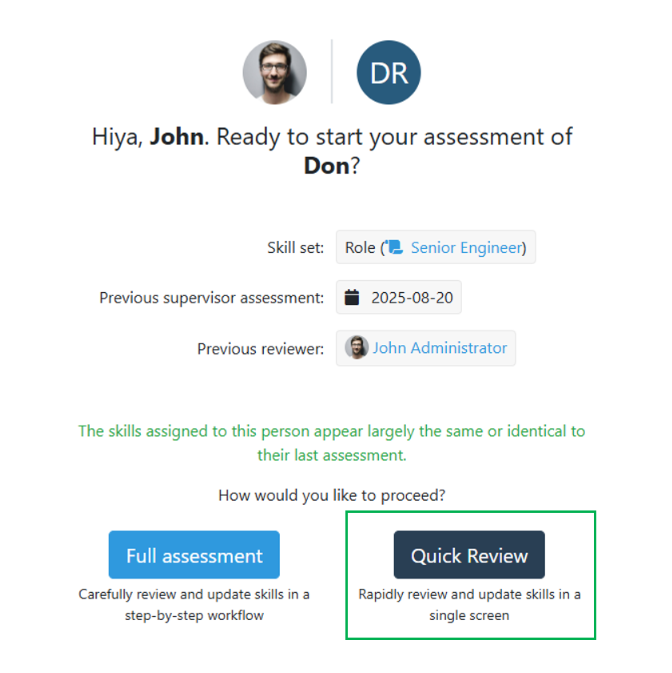672x673 pixels.
Task: Click the calendar icon beside the date
Action: (x=352, y=298)
